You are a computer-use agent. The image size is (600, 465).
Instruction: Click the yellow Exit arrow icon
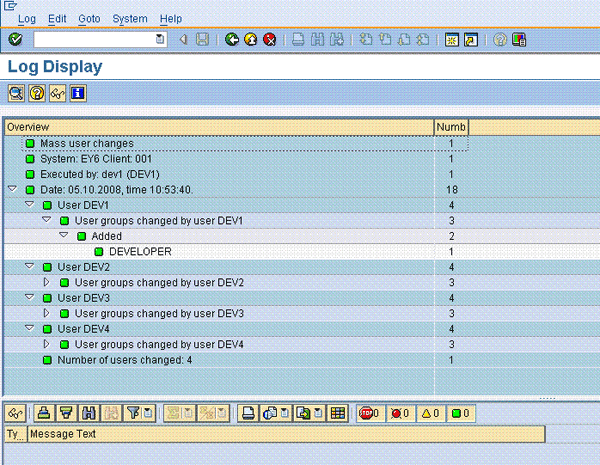tap(251, 40)
